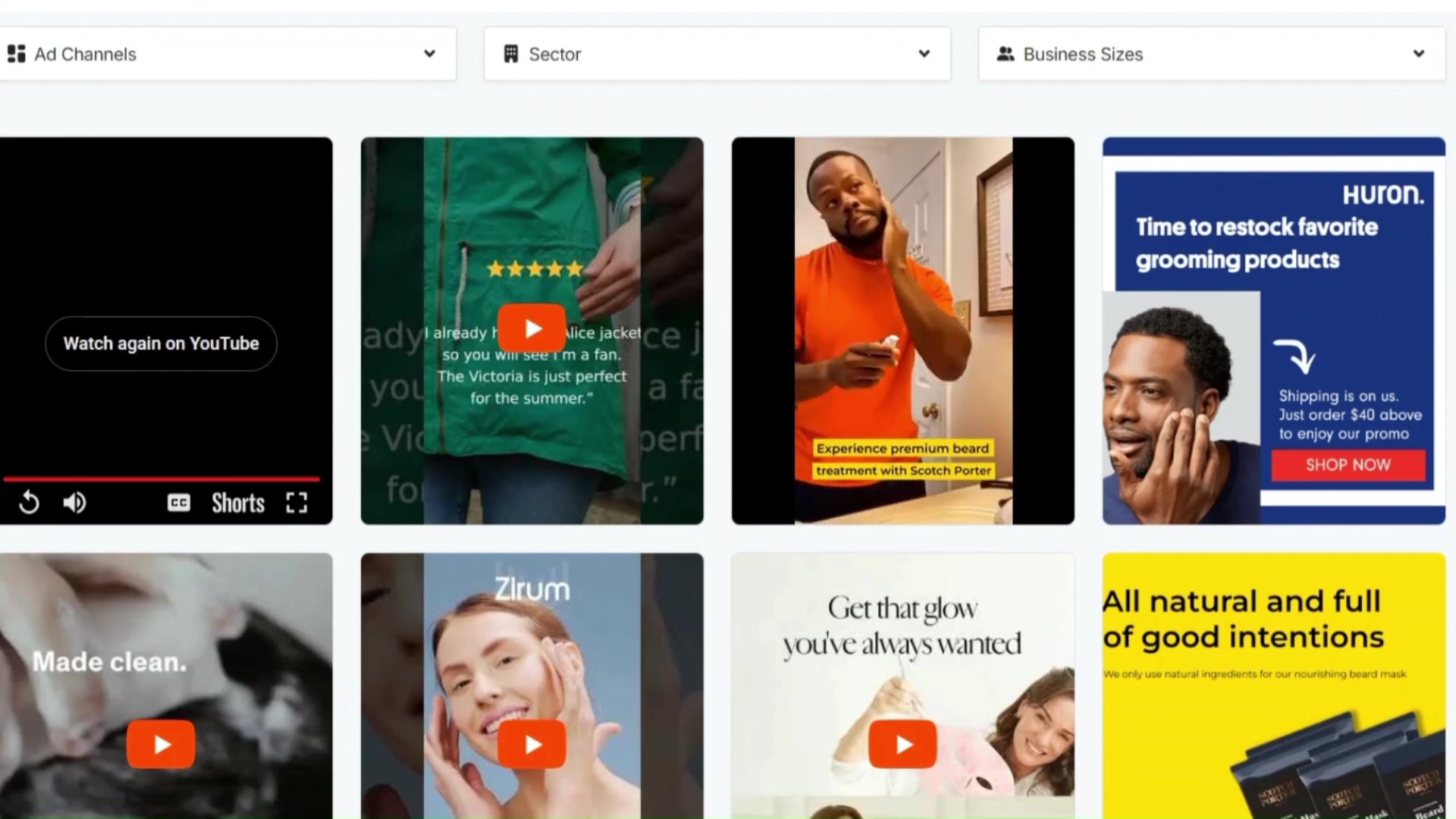The width and height of the screenshot is (1456, 819).
Task: Open the Sector dropdown
Action: (x=717, y=54)
